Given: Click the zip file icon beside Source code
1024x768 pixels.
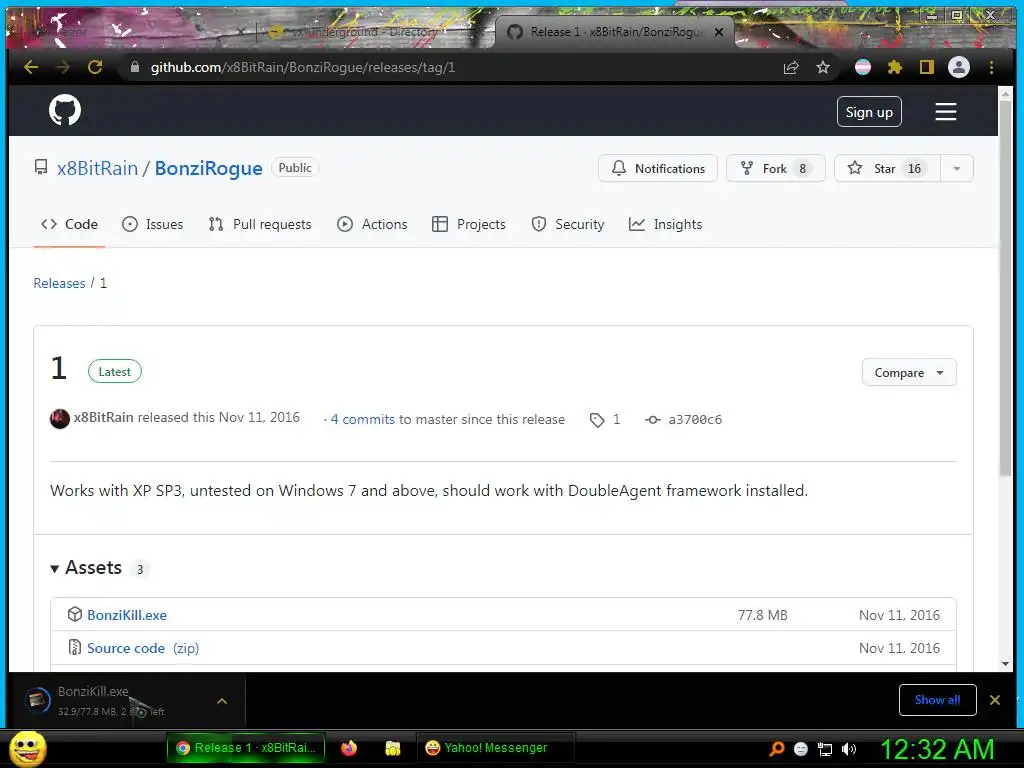Looking at the screenshot, I should 75,647.
